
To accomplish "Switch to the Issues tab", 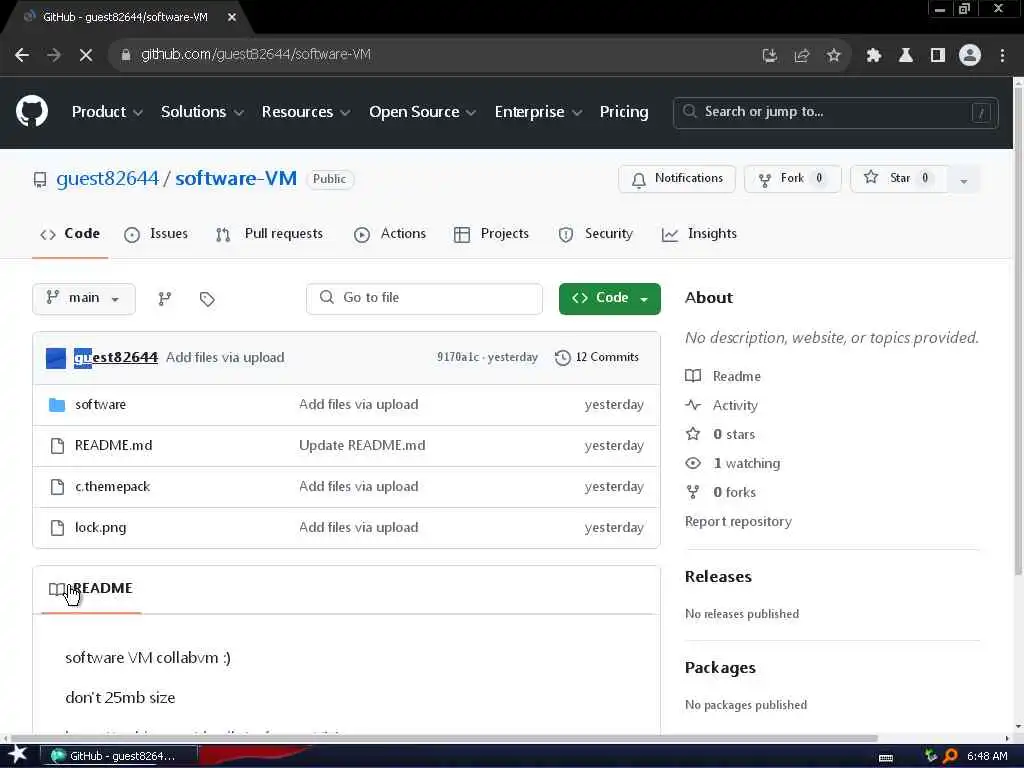I will [x=156, y=234].
